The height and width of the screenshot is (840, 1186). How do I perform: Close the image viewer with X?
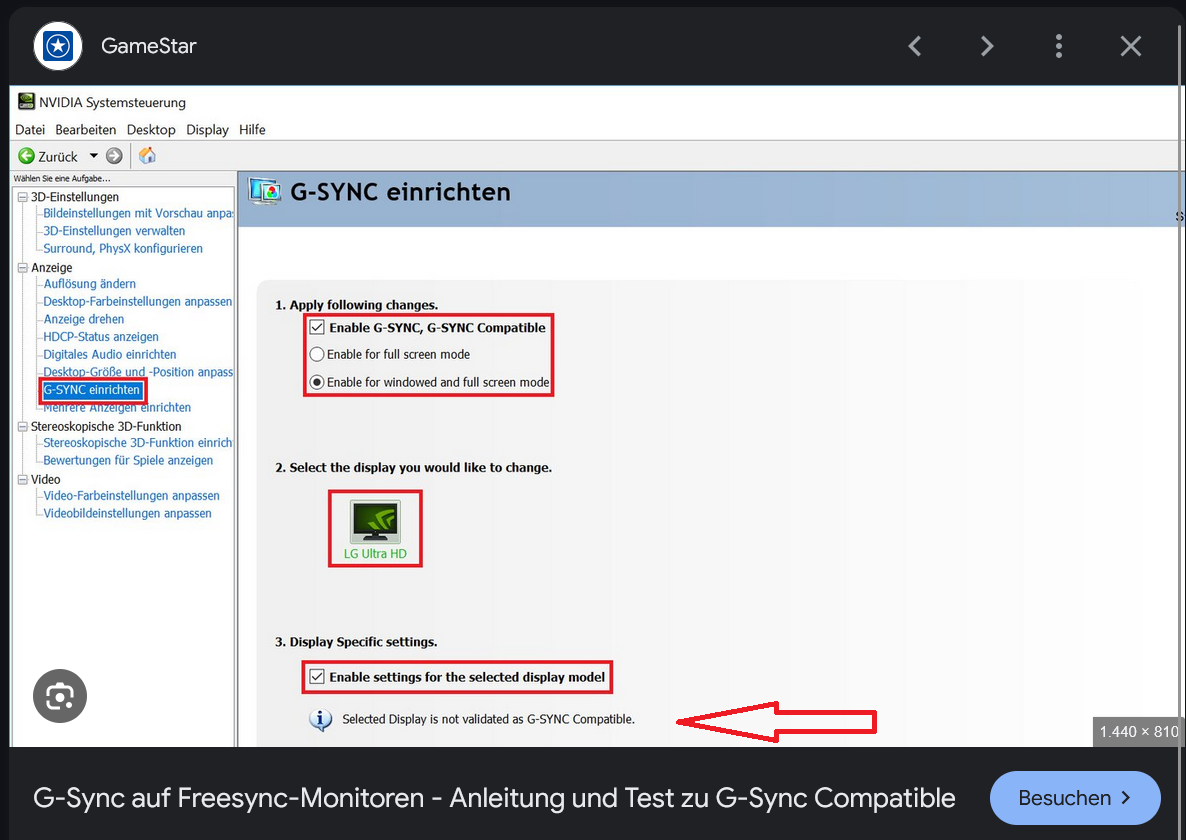1131,46
